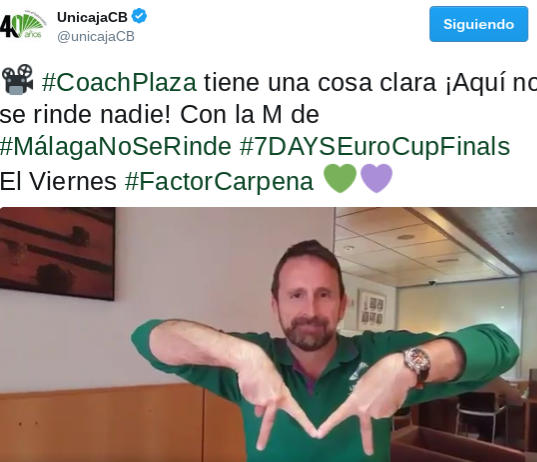The height and width of the screenshot is (462, 537).
Task: Click the framed painting in the video
Action: [x=57, y=253]
